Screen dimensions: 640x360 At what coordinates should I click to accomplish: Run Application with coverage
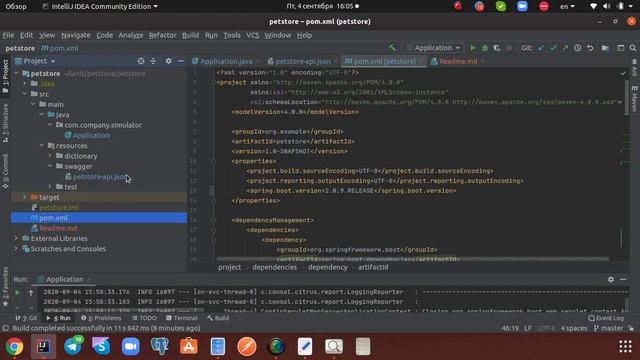[x=497, y=48]
